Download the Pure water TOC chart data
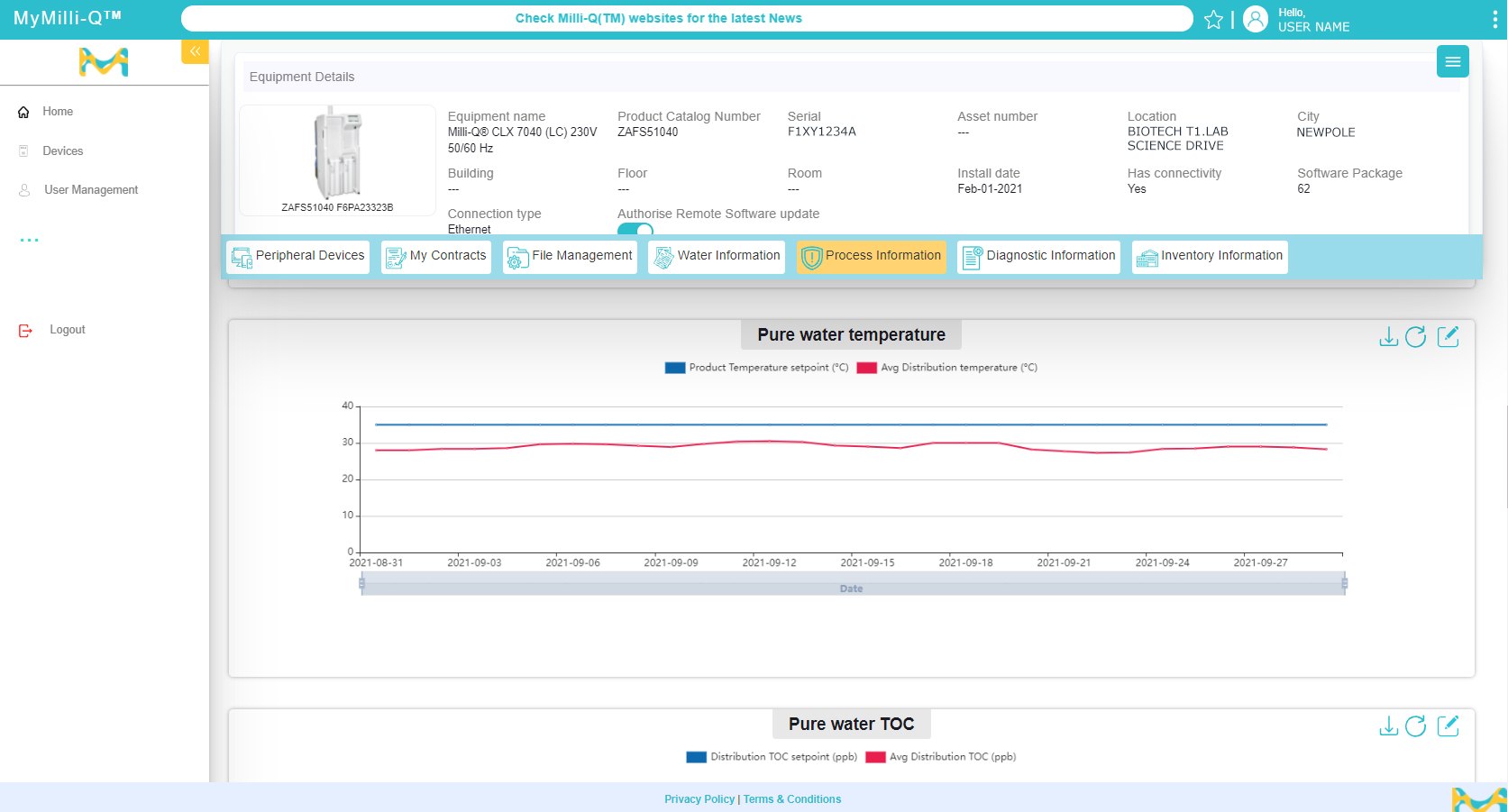 [x=1387, y=726]
